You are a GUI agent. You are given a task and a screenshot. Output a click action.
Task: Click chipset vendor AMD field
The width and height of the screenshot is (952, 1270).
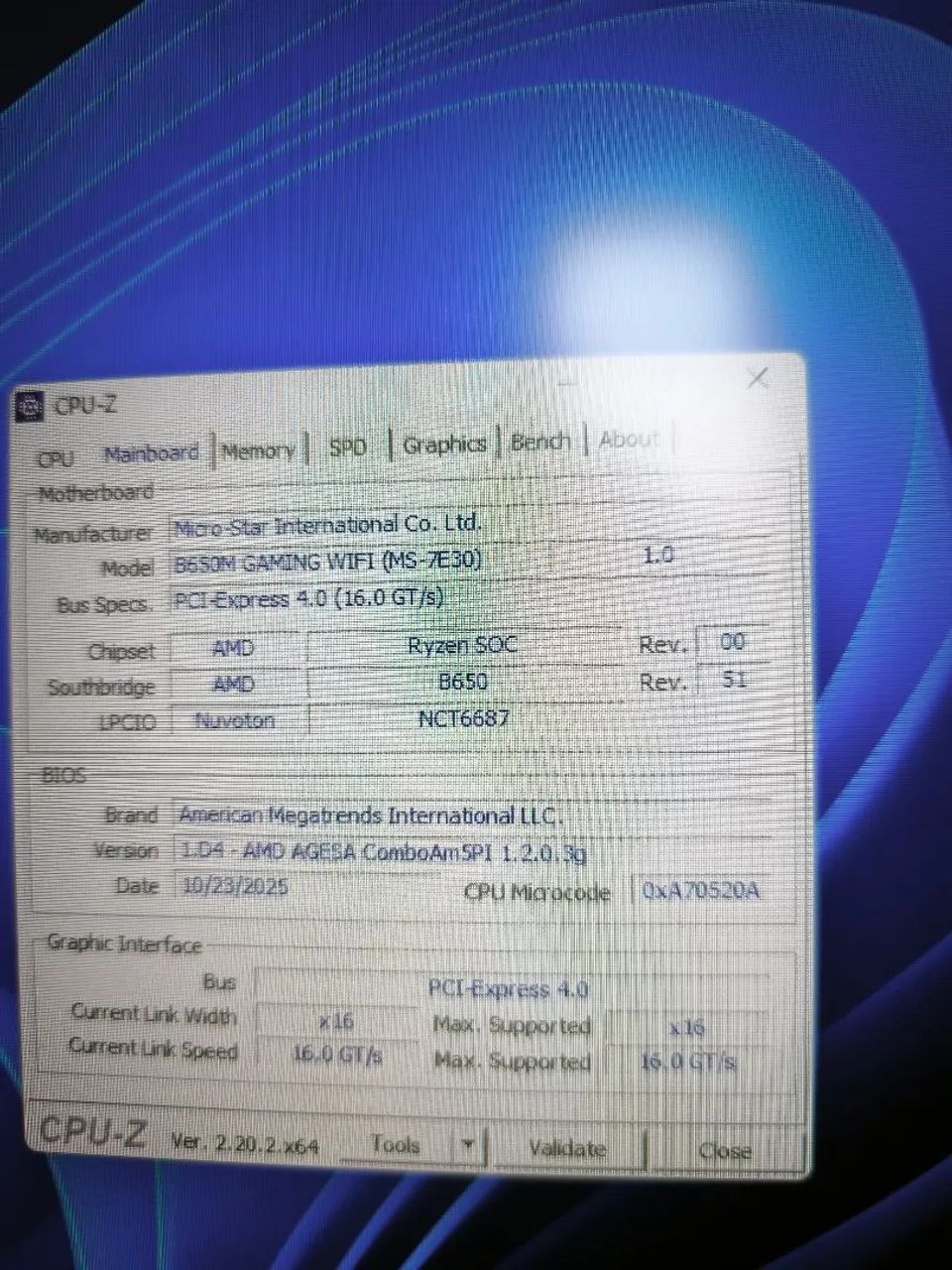pyautogui.click(x=234, y=649)
